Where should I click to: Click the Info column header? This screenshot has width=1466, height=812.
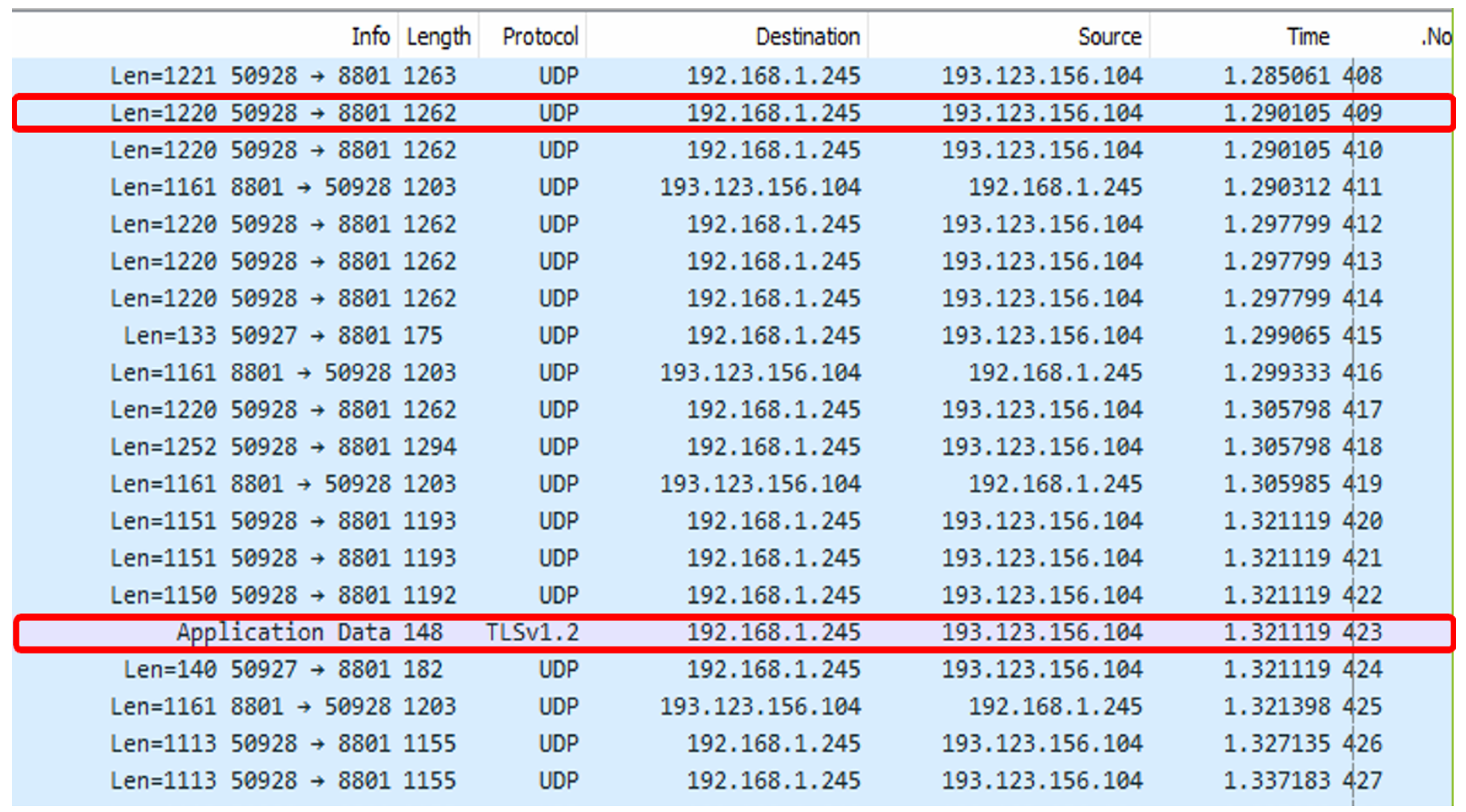point(370,37)
